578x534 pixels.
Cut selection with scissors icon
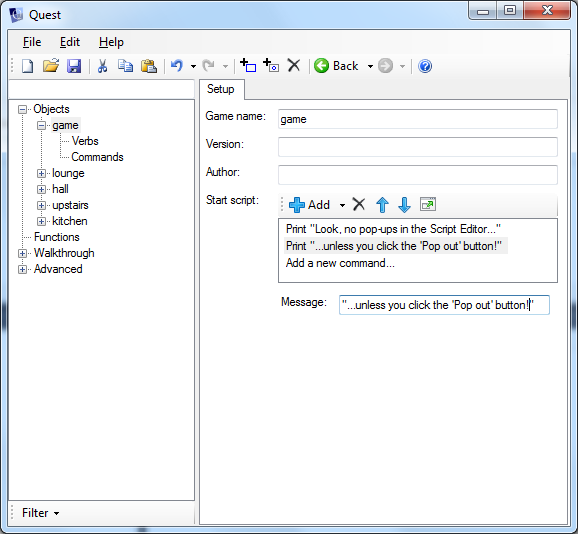pos(102,66)
